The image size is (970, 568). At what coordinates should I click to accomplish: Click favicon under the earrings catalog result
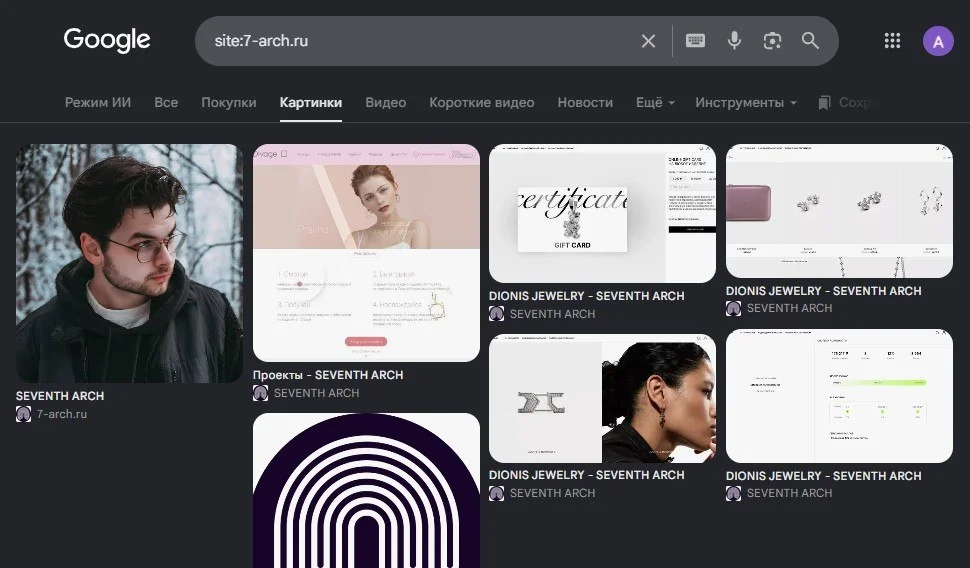[x=734, y=308]
